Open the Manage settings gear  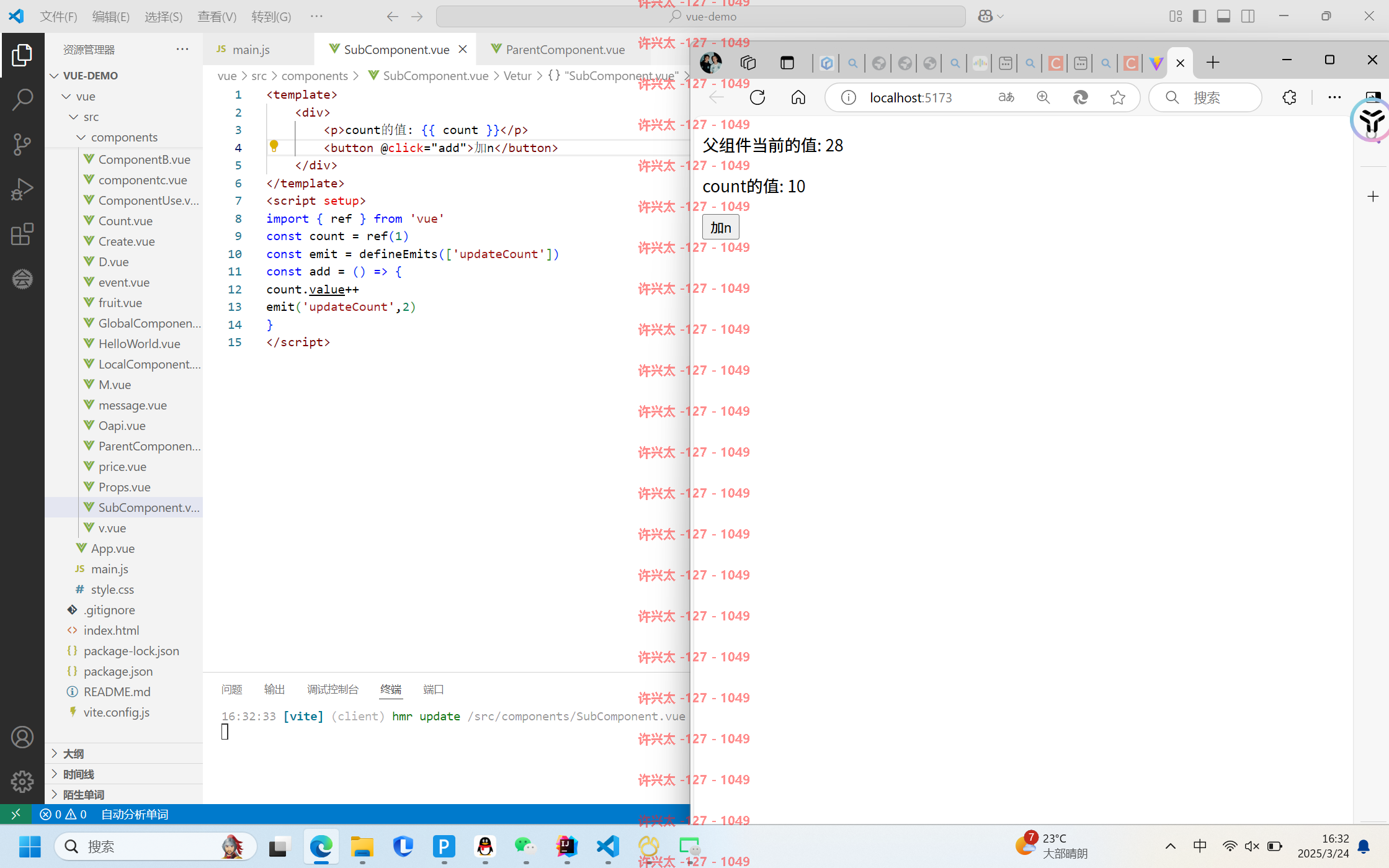(22, 782)
